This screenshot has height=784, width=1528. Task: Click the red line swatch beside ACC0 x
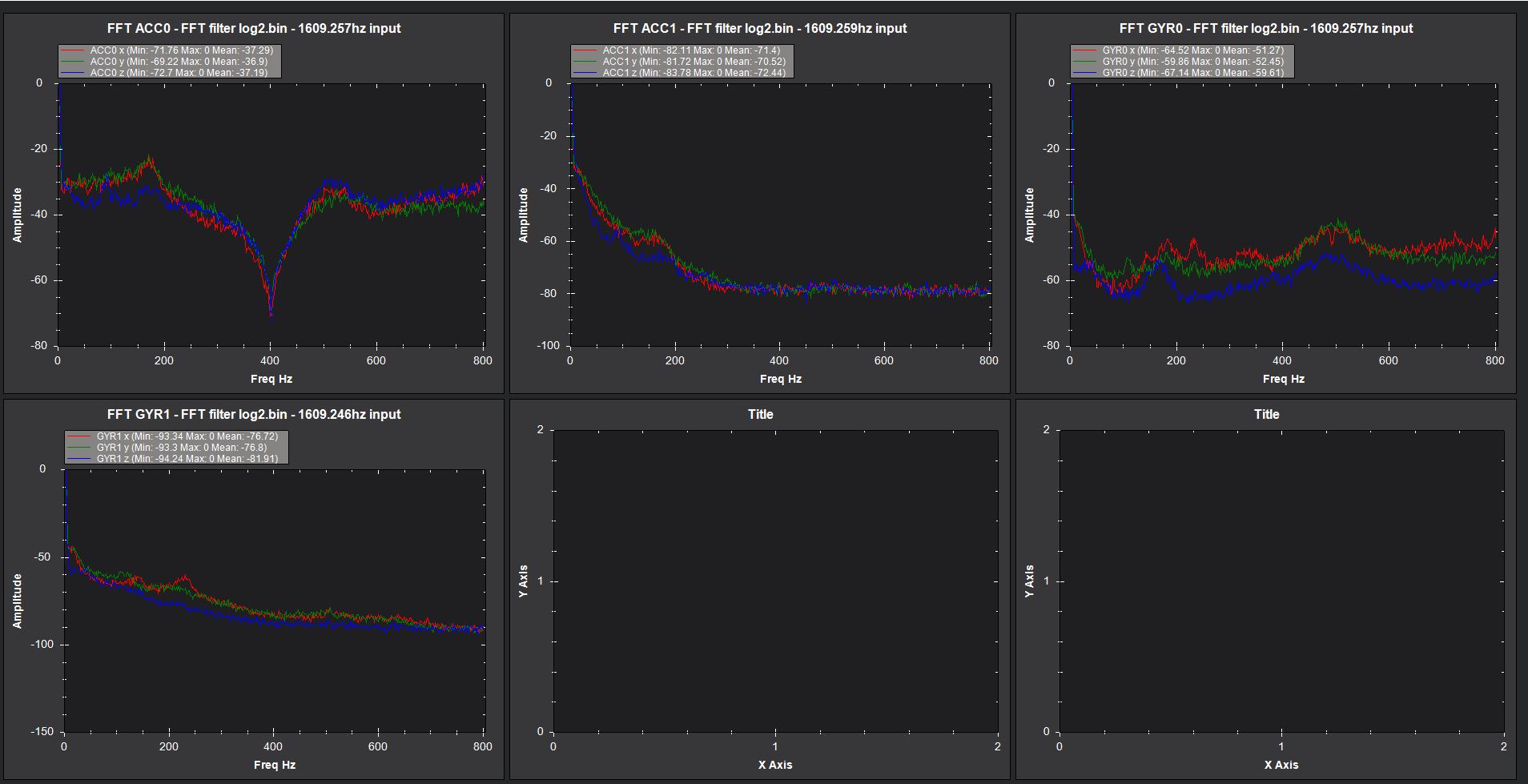pyautogui.click(x=73, y=50)
